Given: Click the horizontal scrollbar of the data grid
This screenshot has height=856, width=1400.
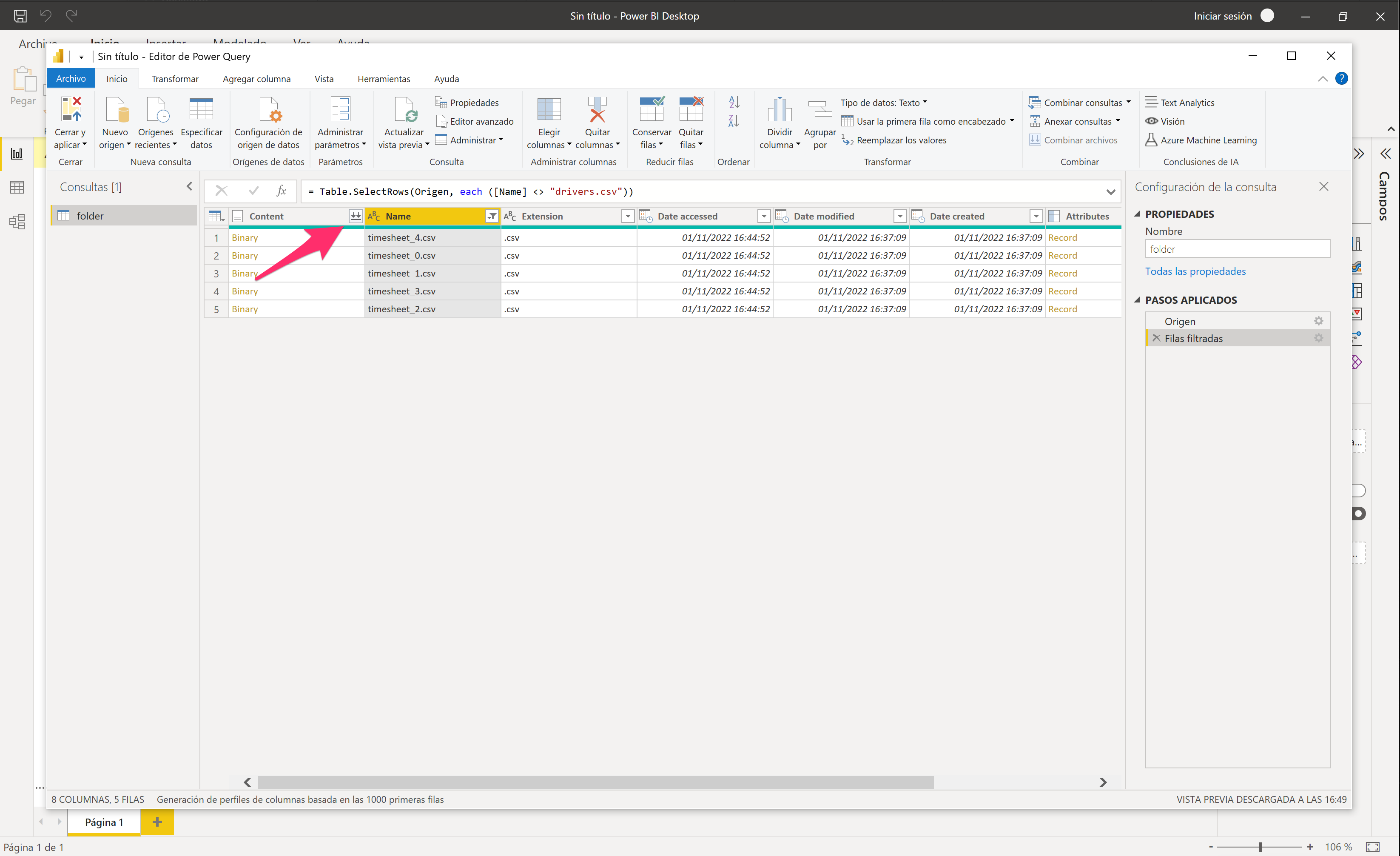Looking at the screenshot, I should 595,782.
